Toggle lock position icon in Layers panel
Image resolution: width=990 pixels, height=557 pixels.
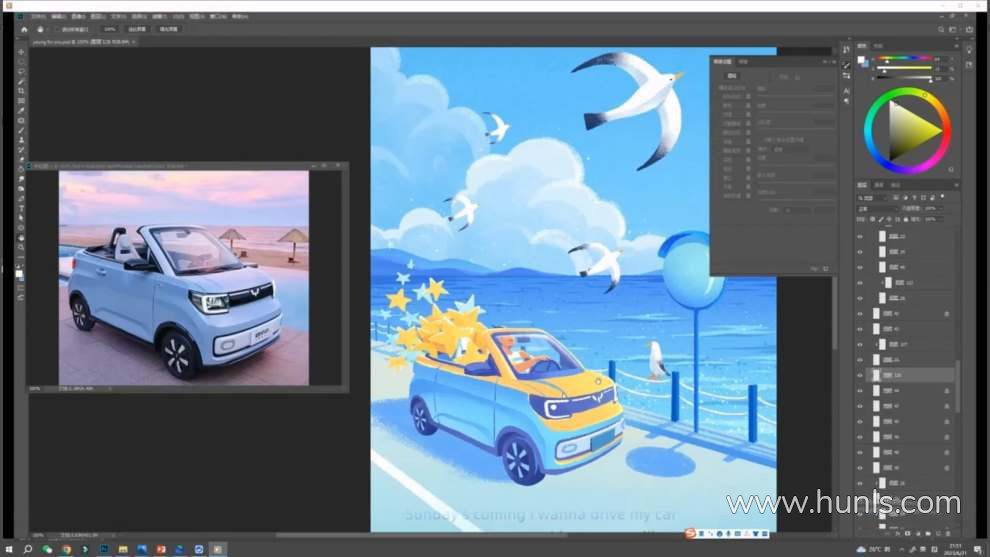[889, 219]
